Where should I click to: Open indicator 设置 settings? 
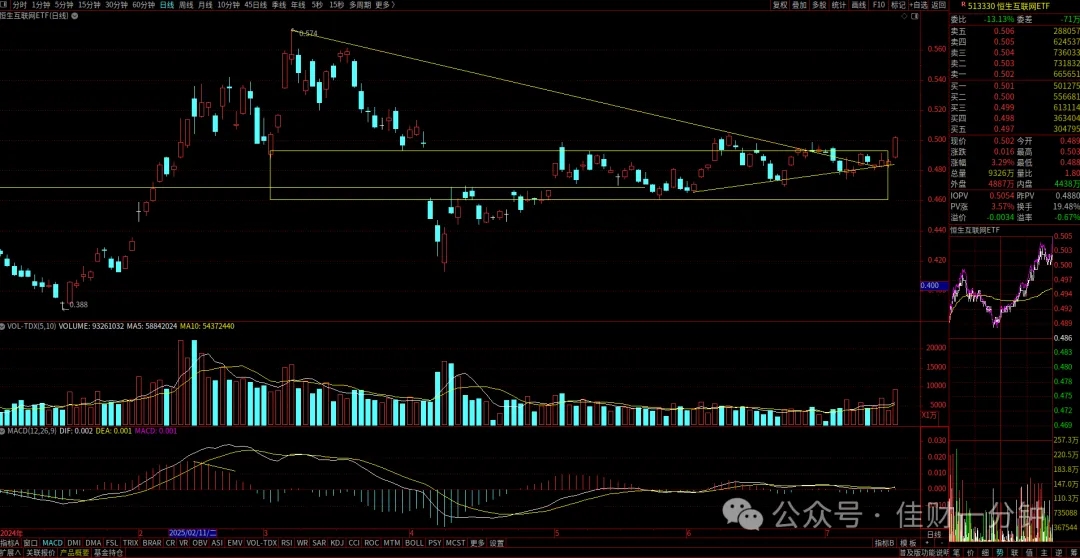point(497,543)
